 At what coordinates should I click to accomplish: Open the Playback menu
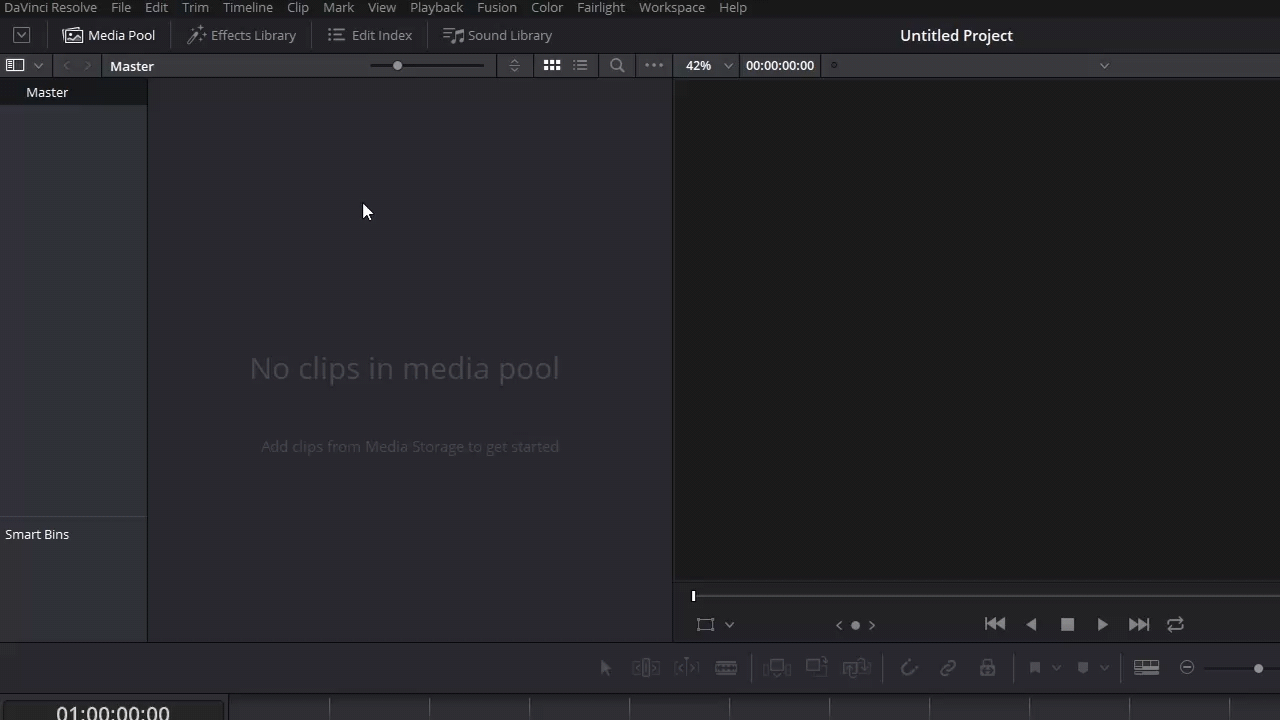(x=436, y=7)
